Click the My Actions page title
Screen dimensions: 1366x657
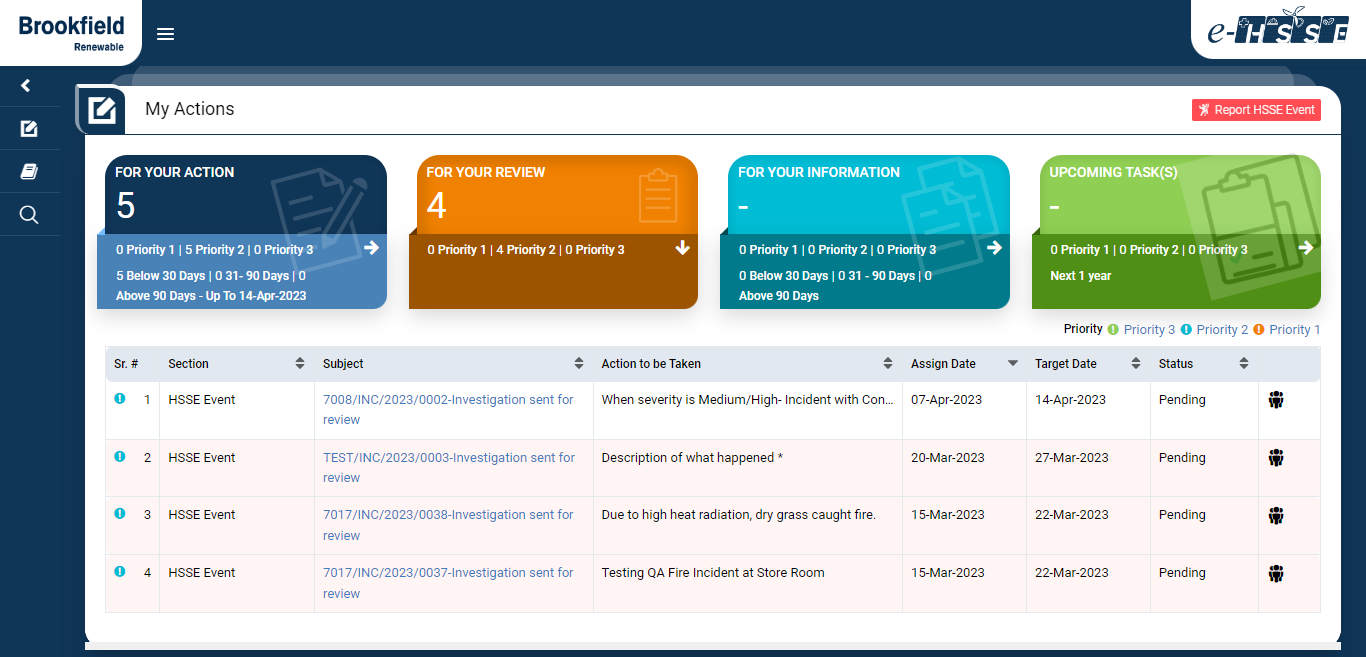click(190, 109)
